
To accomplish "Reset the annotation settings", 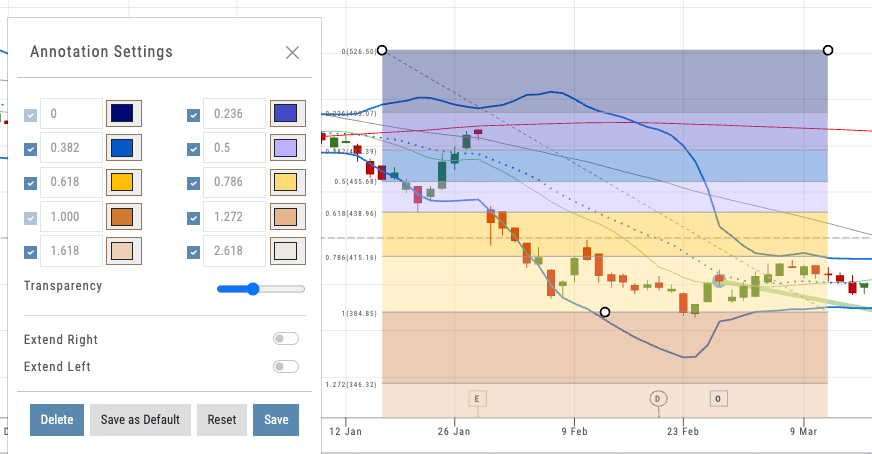I will tap(221, 420).
